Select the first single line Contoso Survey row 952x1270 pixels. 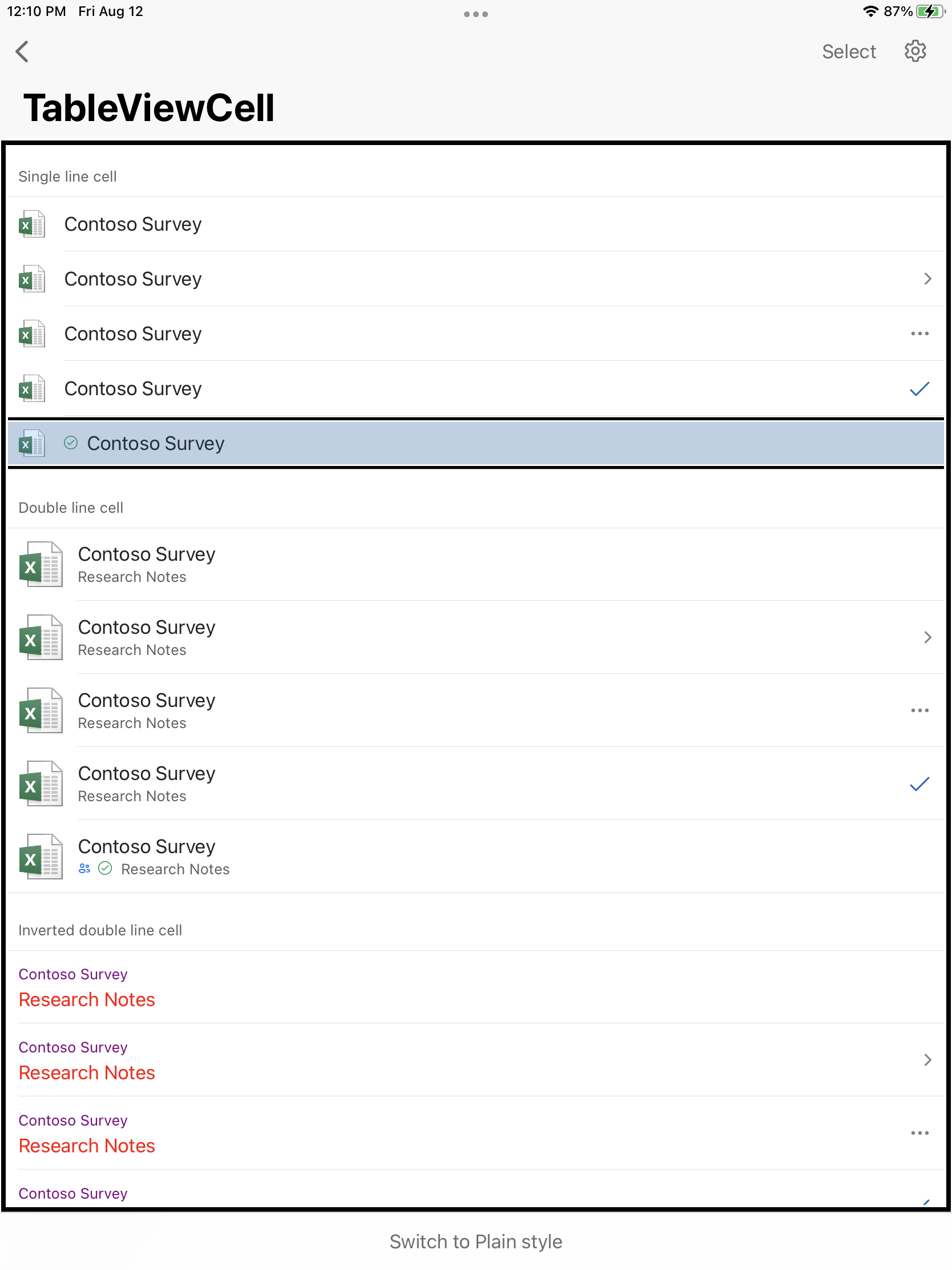[x=475, y=224]
